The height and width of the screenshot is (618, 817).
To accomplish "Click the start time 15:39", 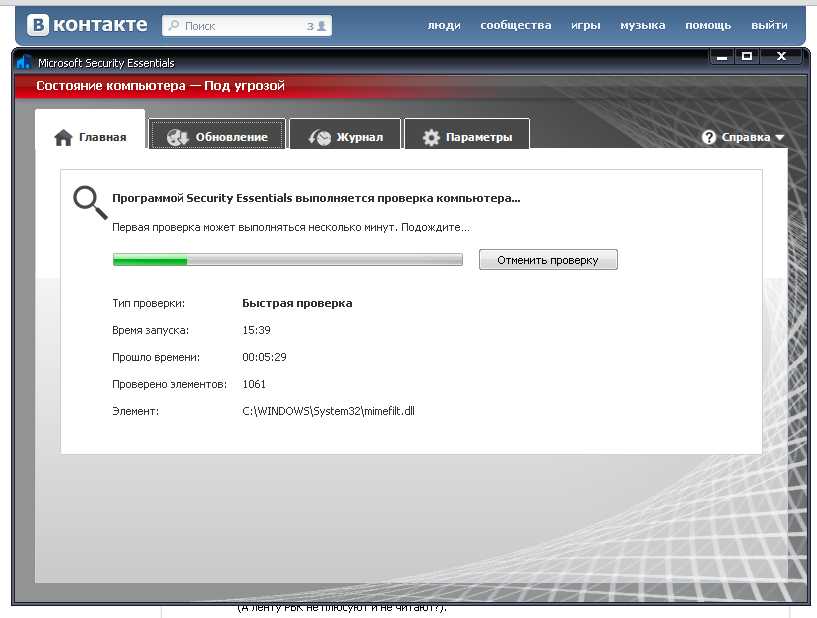I will click(x=256, y=330).
